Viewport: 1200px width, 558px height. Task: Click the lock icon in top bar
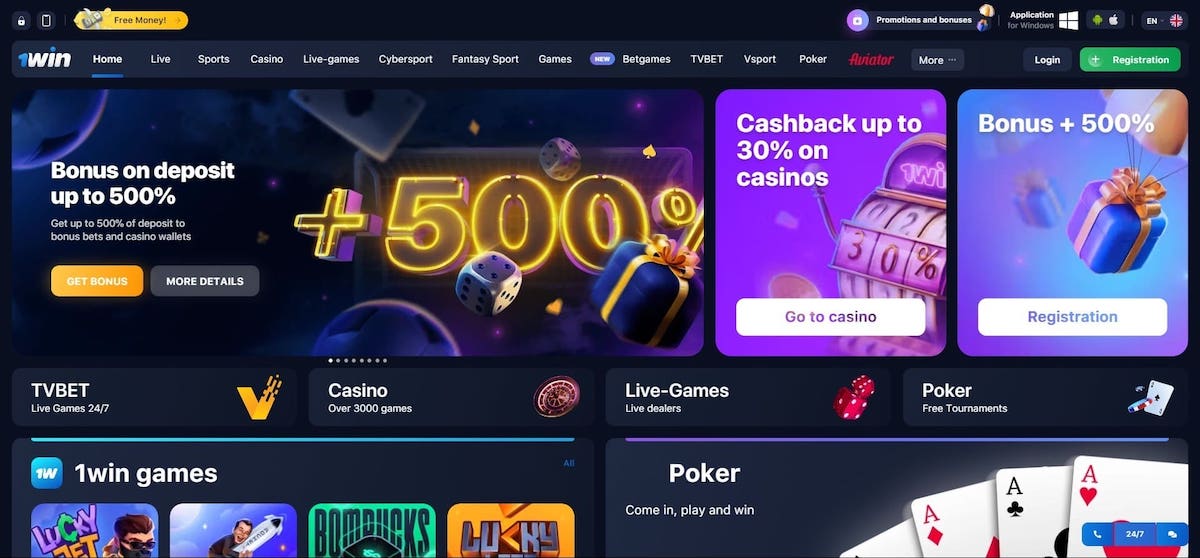coord(22,20)
